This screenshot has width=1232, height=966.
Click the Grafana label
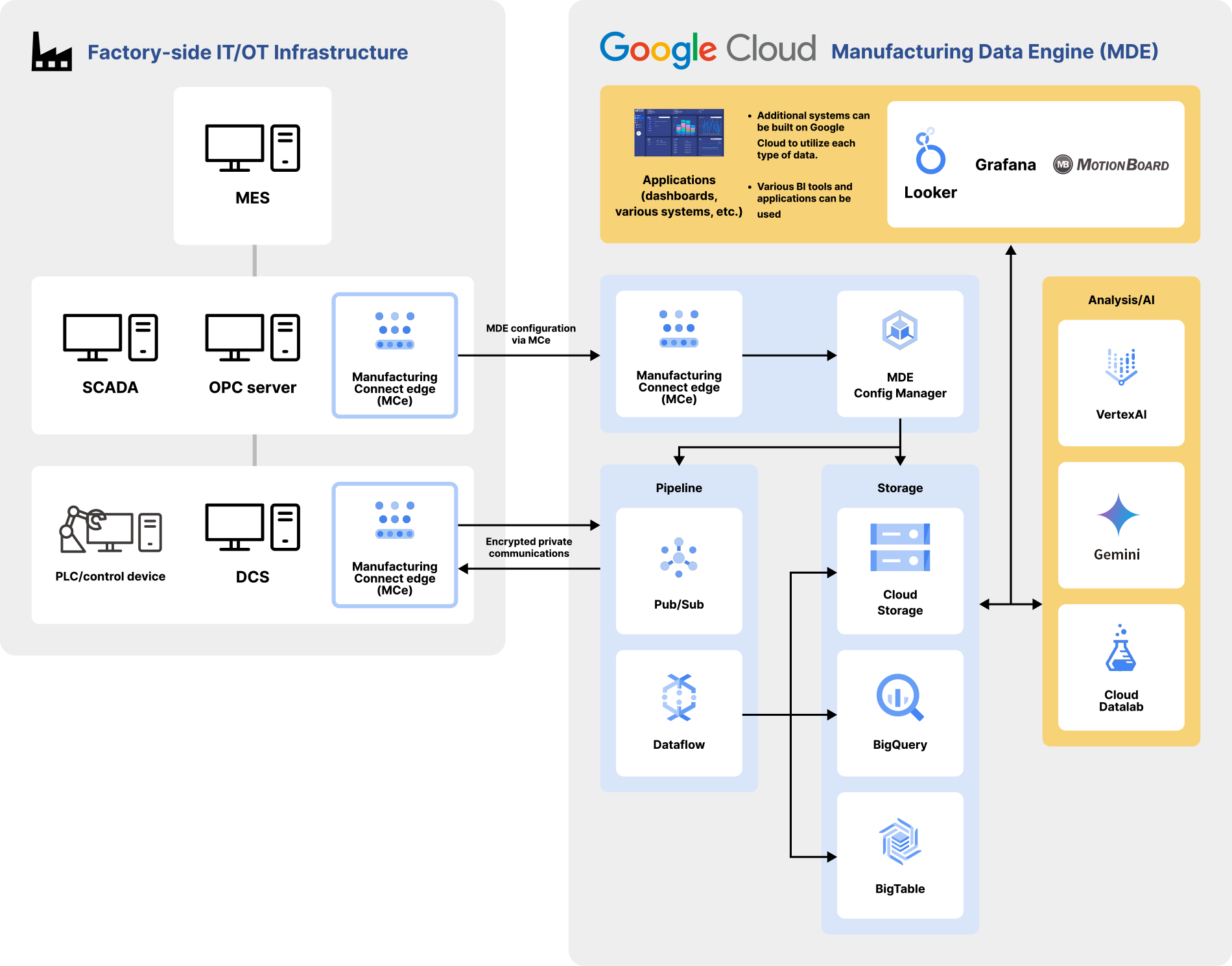point(1005,165)
